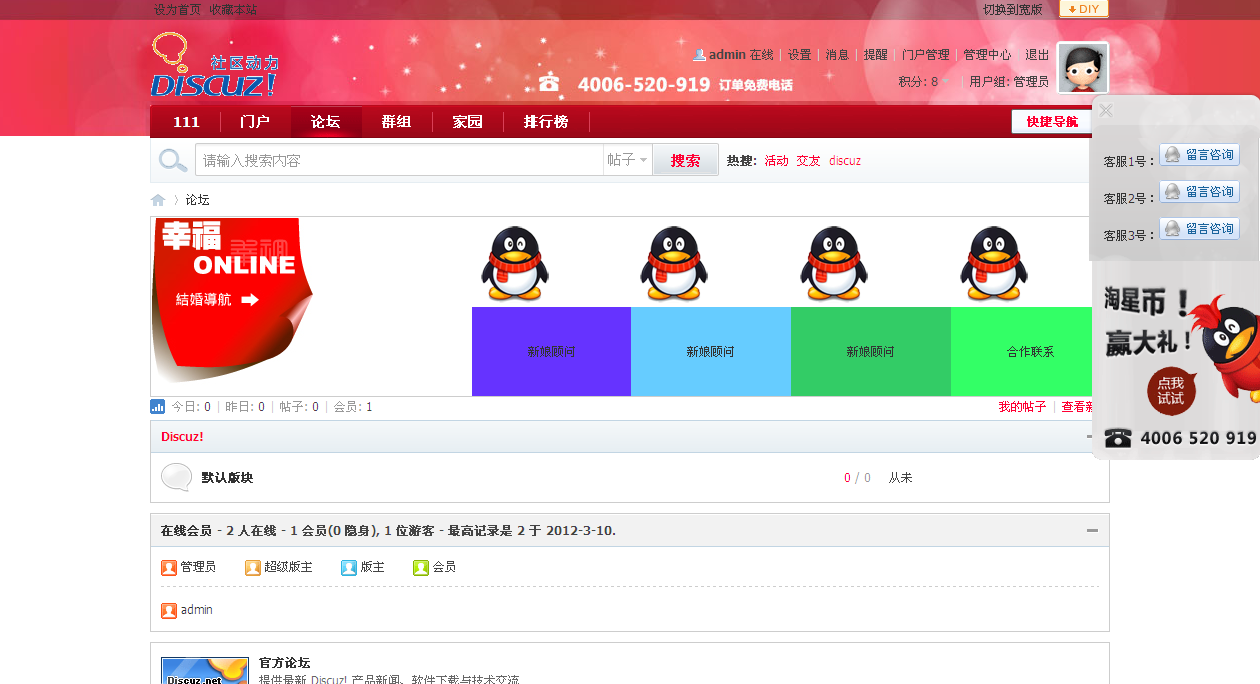
Task: Close the floating customer service panel
Action: (1106, 111)
